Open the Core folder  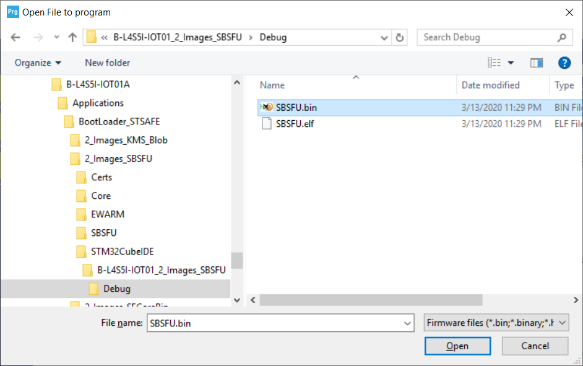click(x=101, y=196)
